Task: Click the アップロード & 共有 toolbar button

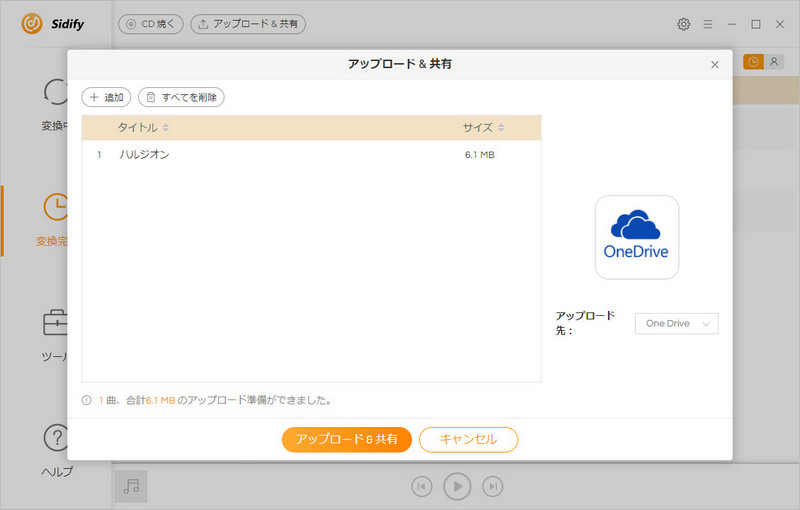Action: point(248,24)
